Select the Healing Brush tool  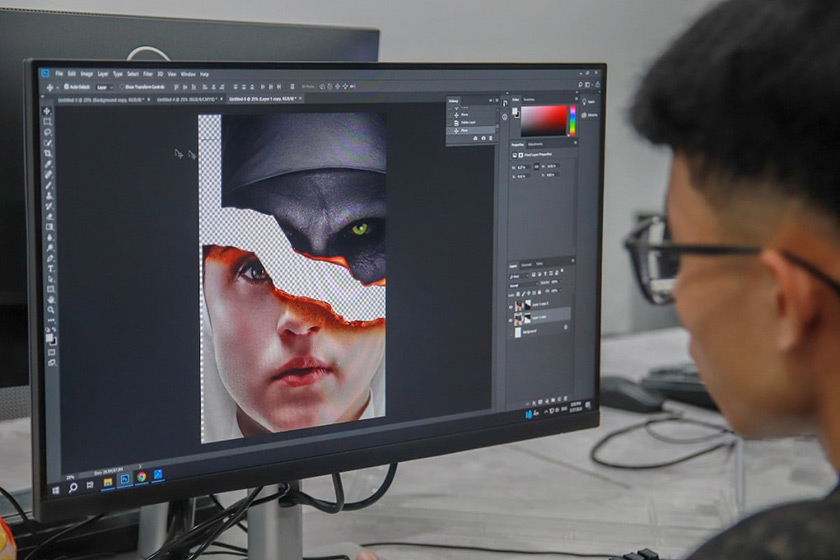coord(48,175)
